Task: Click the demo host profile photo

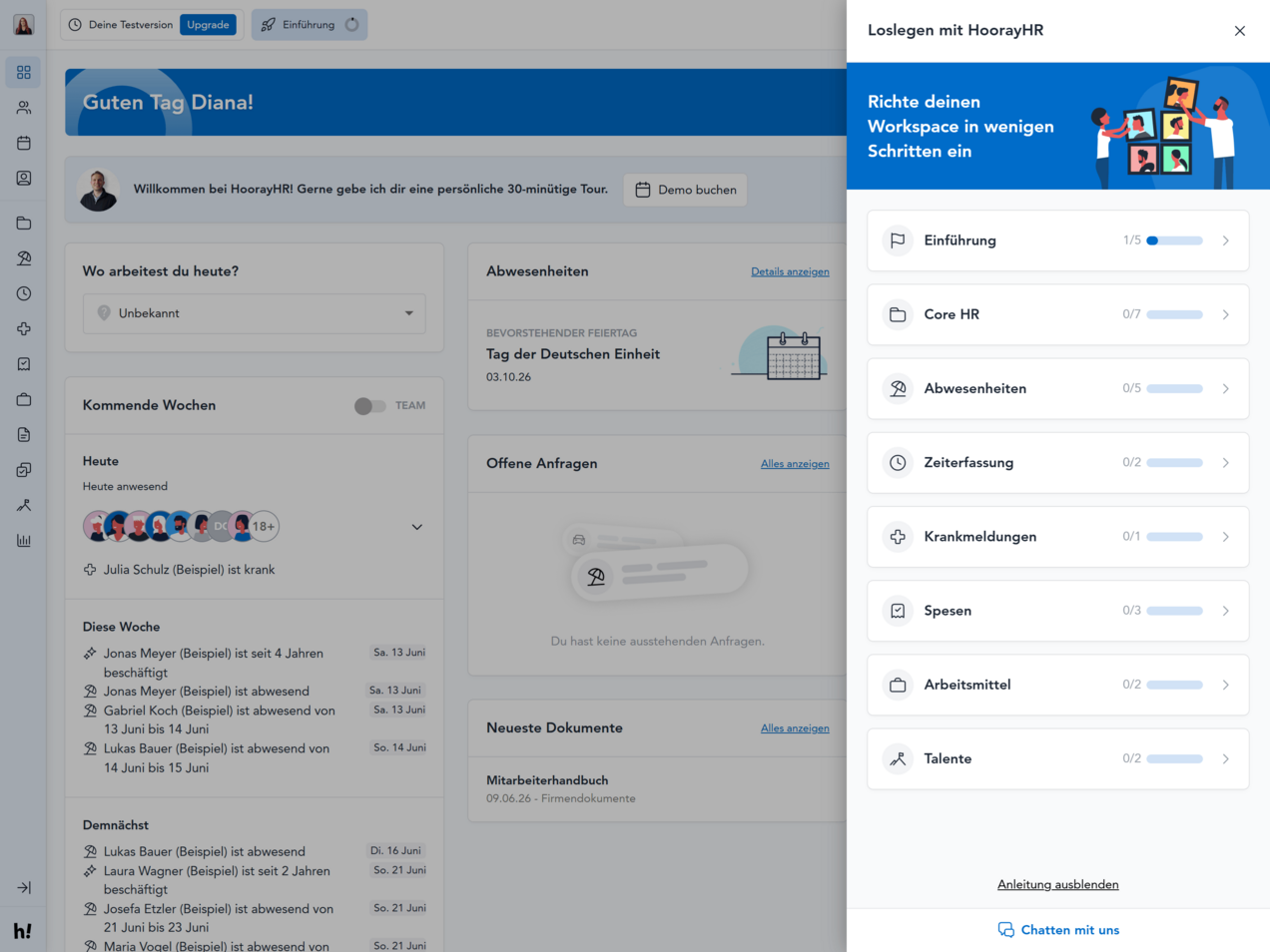Action: (99, 190)
